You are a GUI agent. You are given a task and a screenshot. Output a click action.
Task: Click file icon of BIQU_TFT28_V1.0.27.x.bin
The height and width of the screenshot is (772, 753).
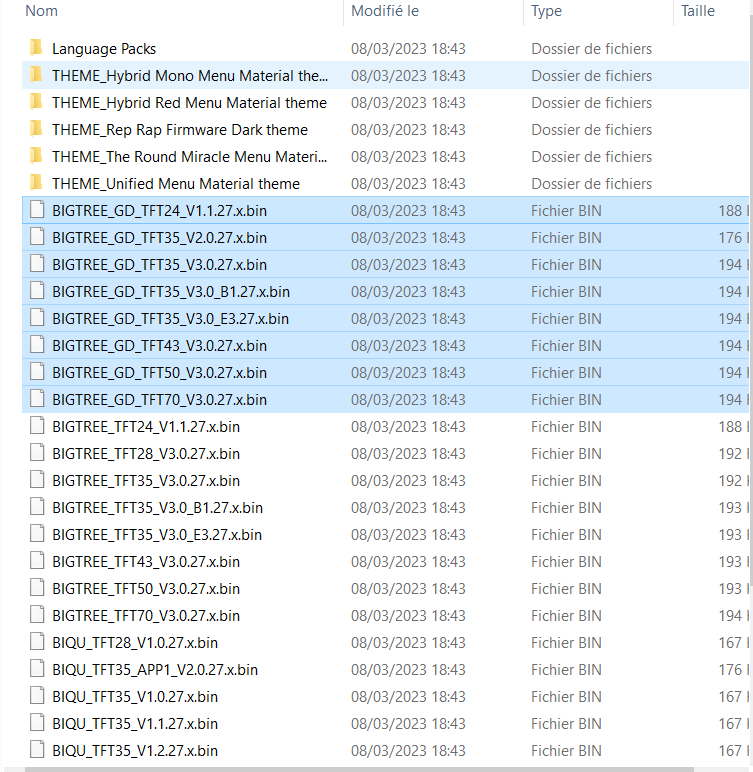click(37, 642)
